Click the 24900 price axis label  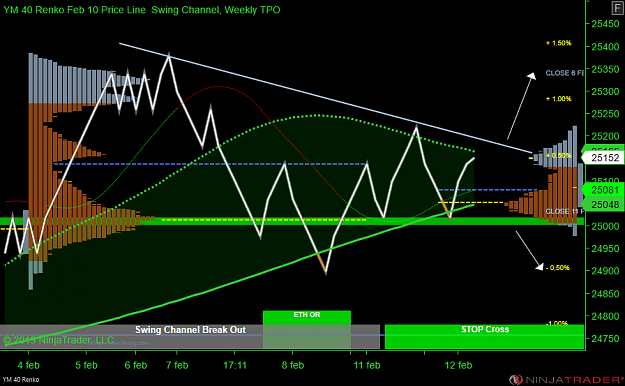(605, 271)
